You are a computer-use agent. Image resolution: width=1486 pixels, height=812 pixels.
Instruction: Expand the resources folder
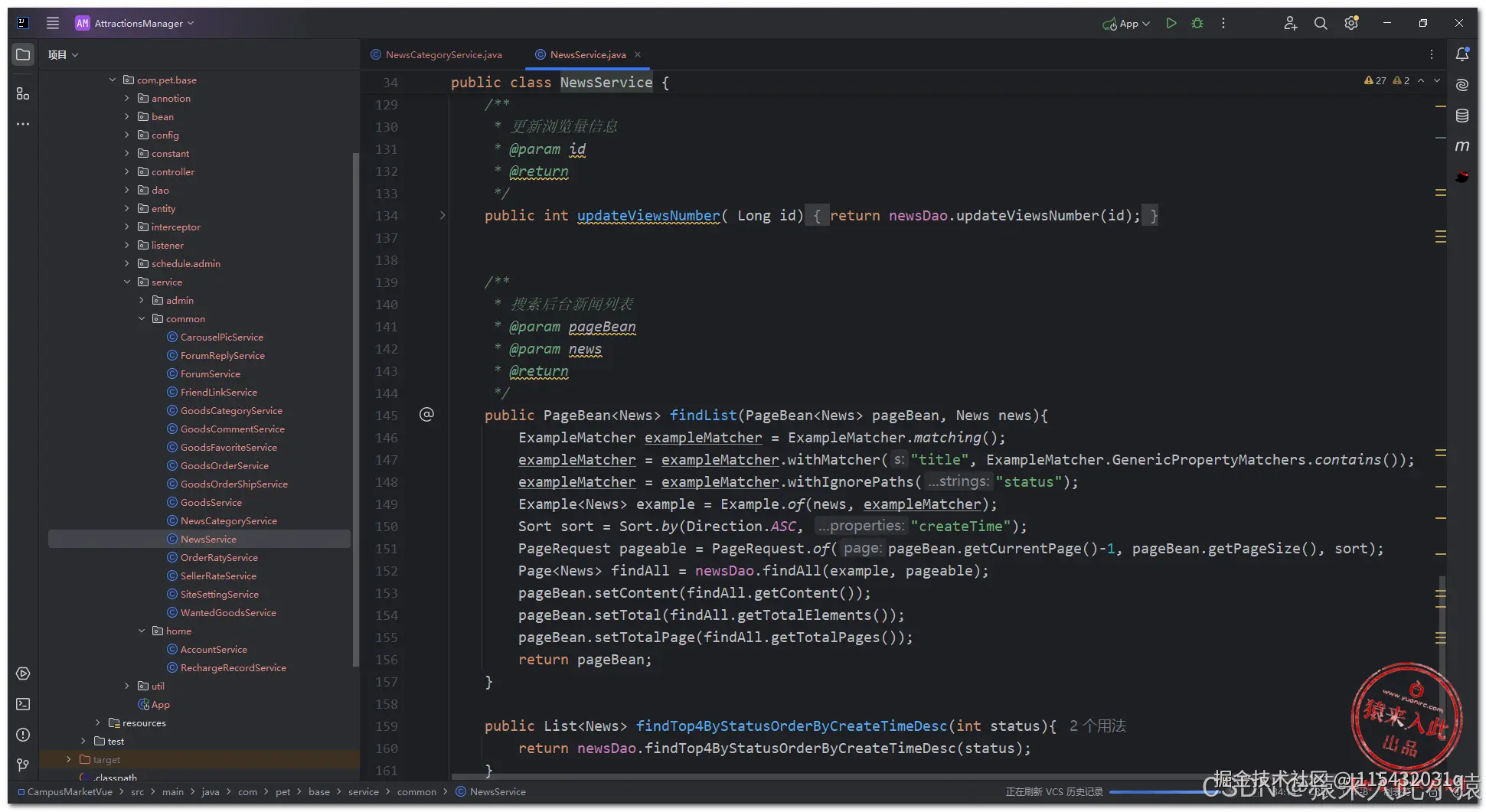(98, 722)
